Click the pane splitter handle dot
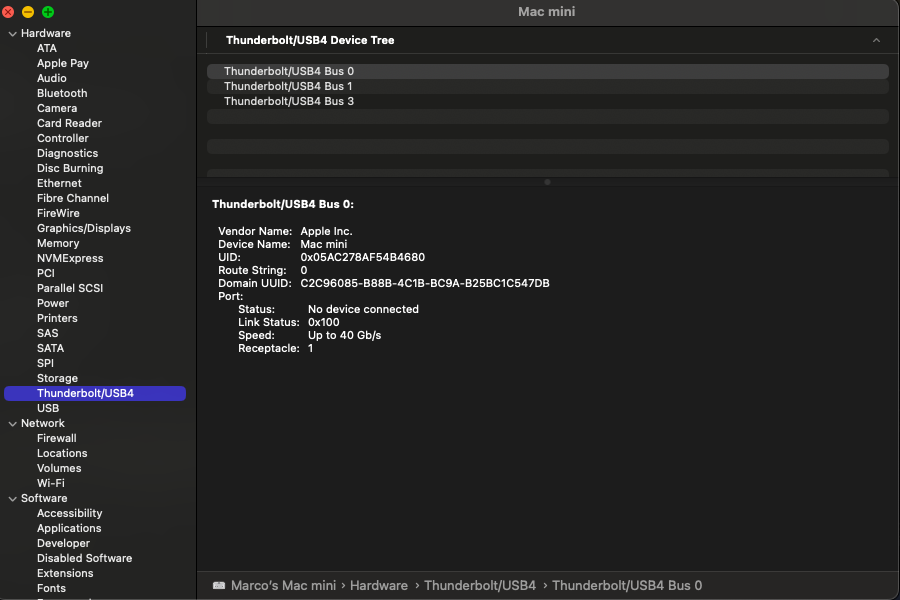900x600 pixels. tap(547, 182)
